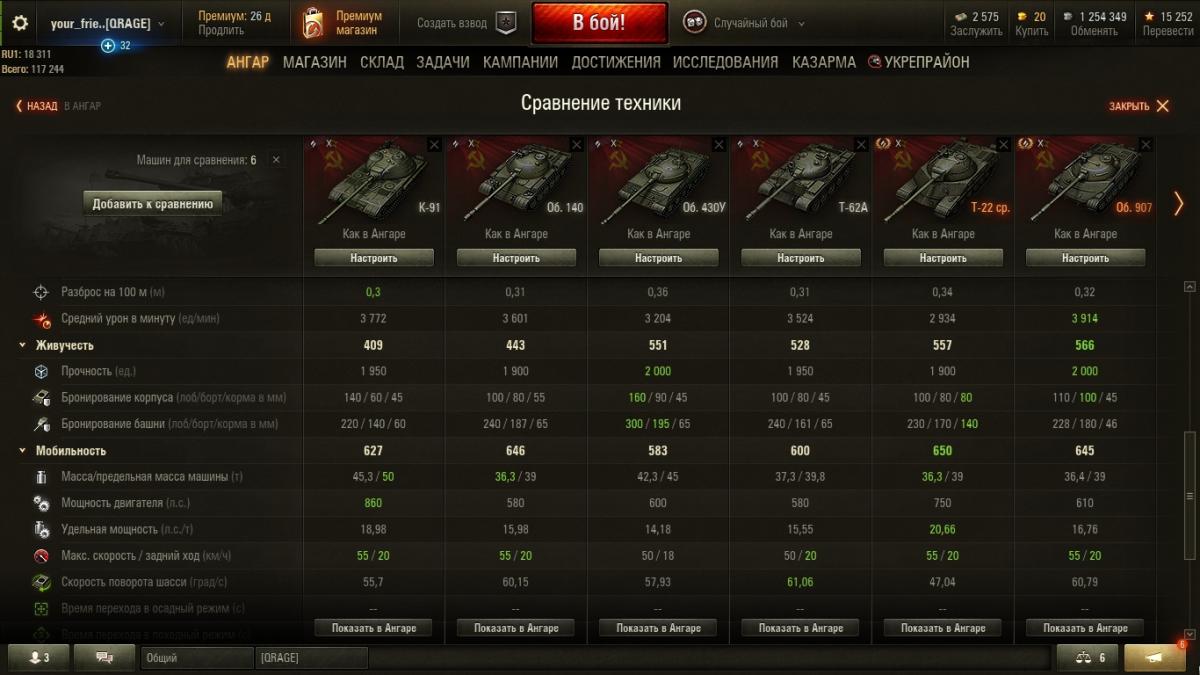Viewport: 1200px width, 675px height.
Task: Click the Premium shop bag icon
Action: coord(314,23)
